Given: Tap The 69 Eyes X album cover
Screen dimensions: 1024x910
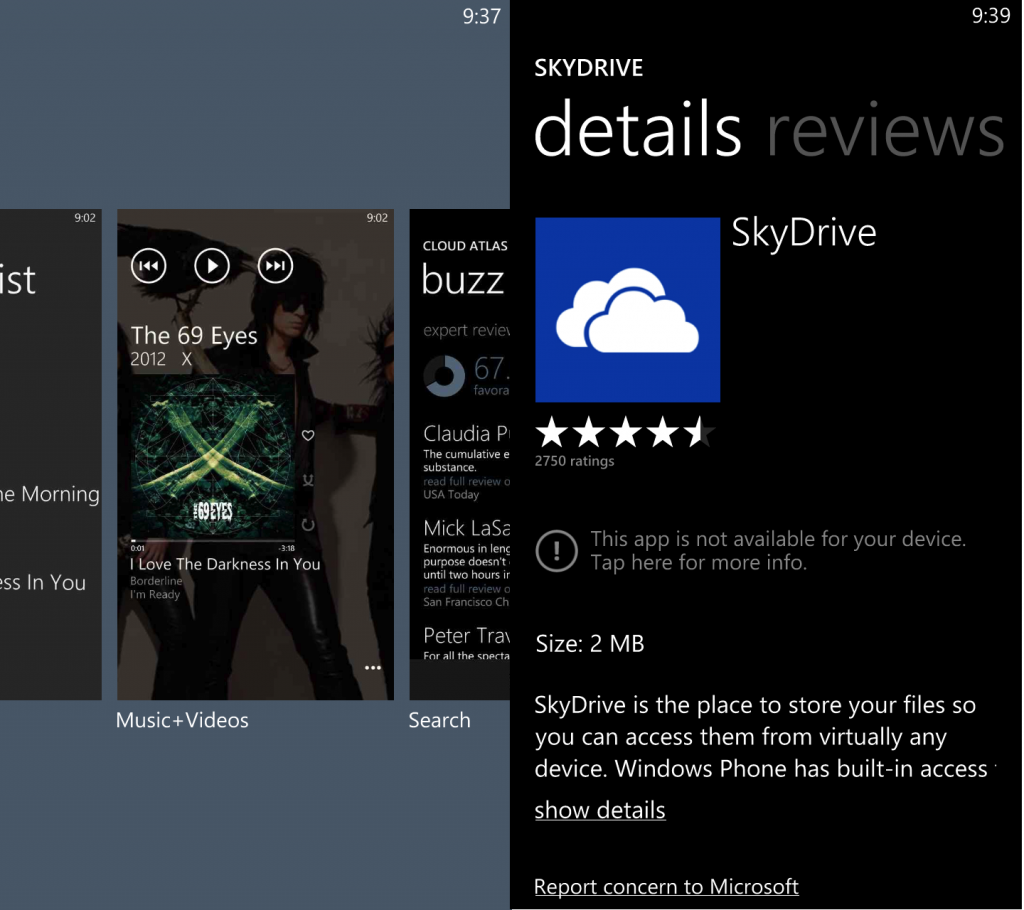Looking at the screenshot, I should (x=212, y=457).
